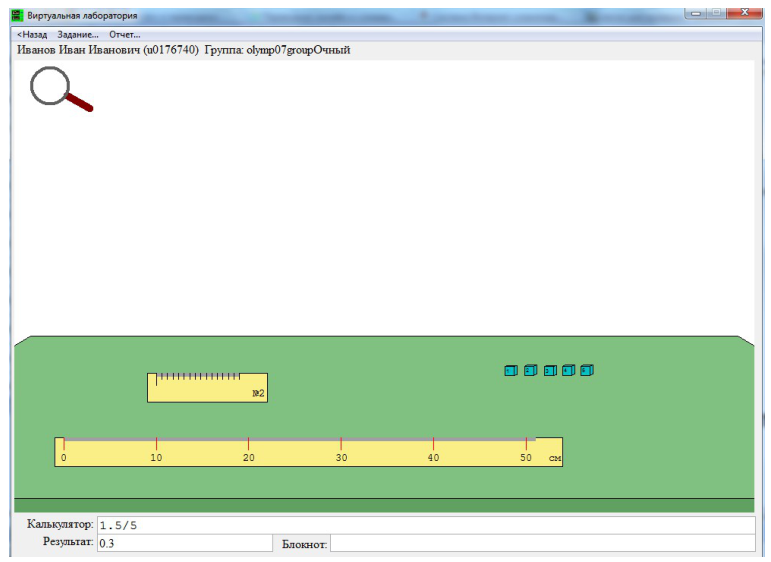The width and height of the screenshot is (771, 562).
Task: Pick cube number 2
Action: [x=530, y=370]
